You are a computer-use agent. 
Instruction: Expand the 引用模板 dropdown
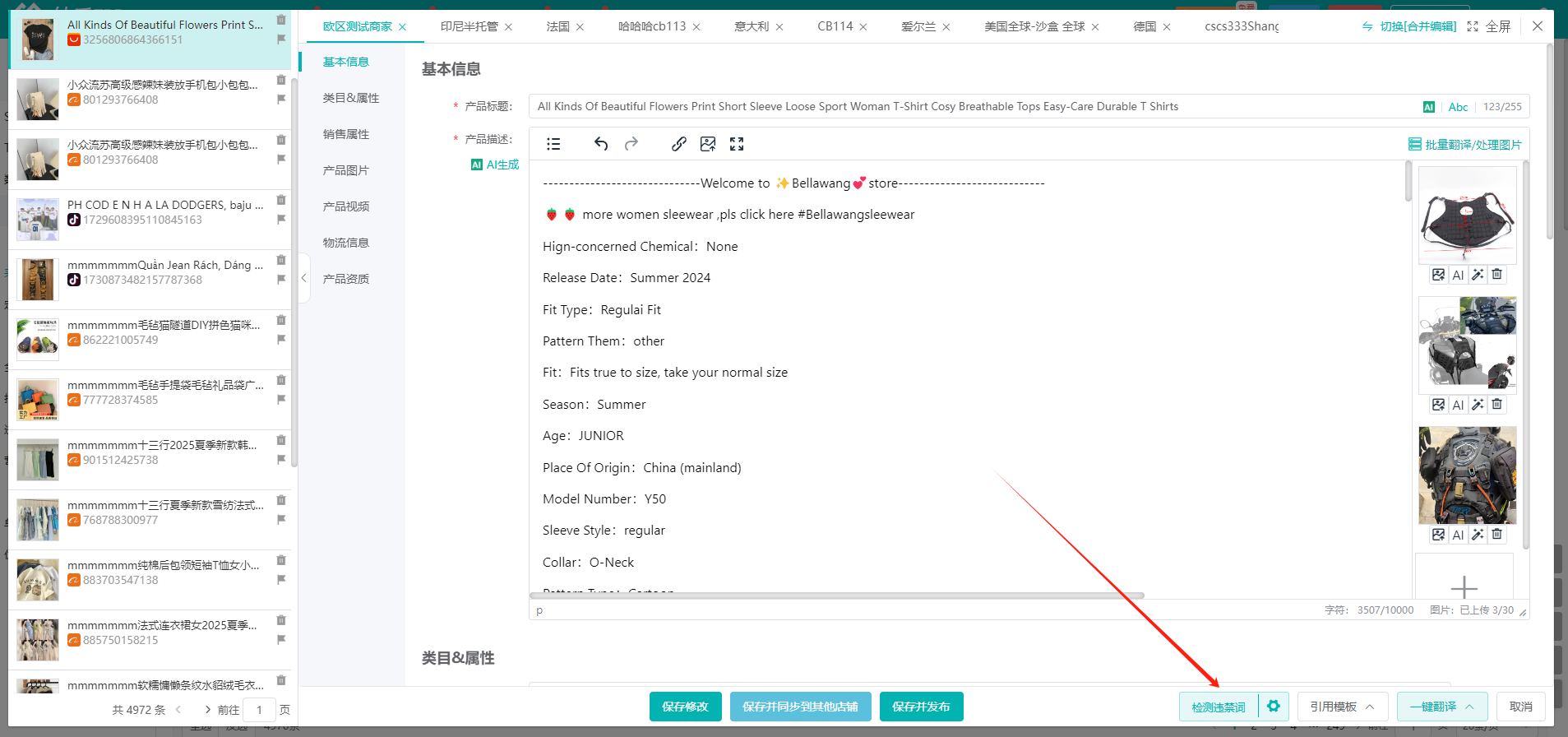[x=1342, y=707]
